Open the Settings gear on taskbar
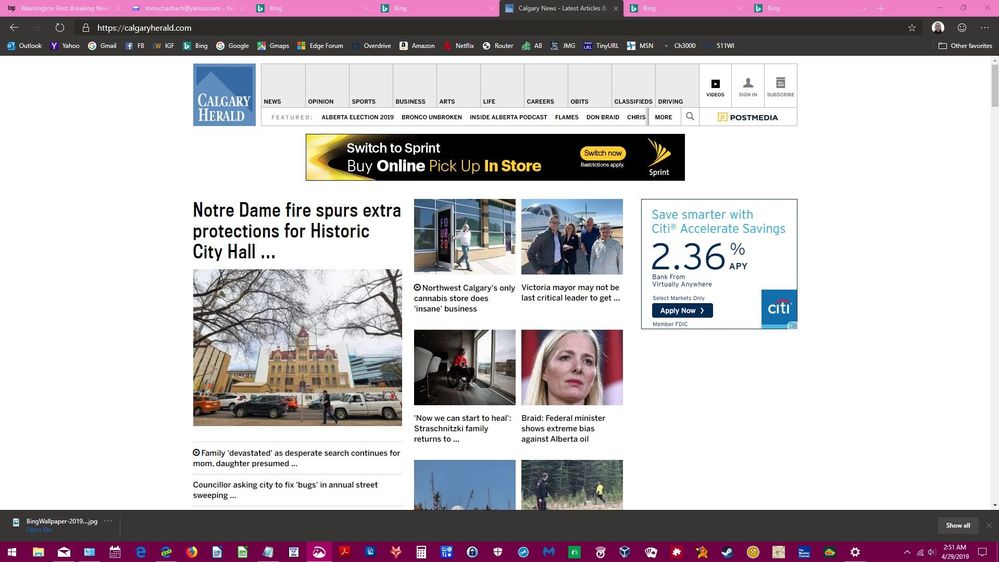 click(855, 552)
